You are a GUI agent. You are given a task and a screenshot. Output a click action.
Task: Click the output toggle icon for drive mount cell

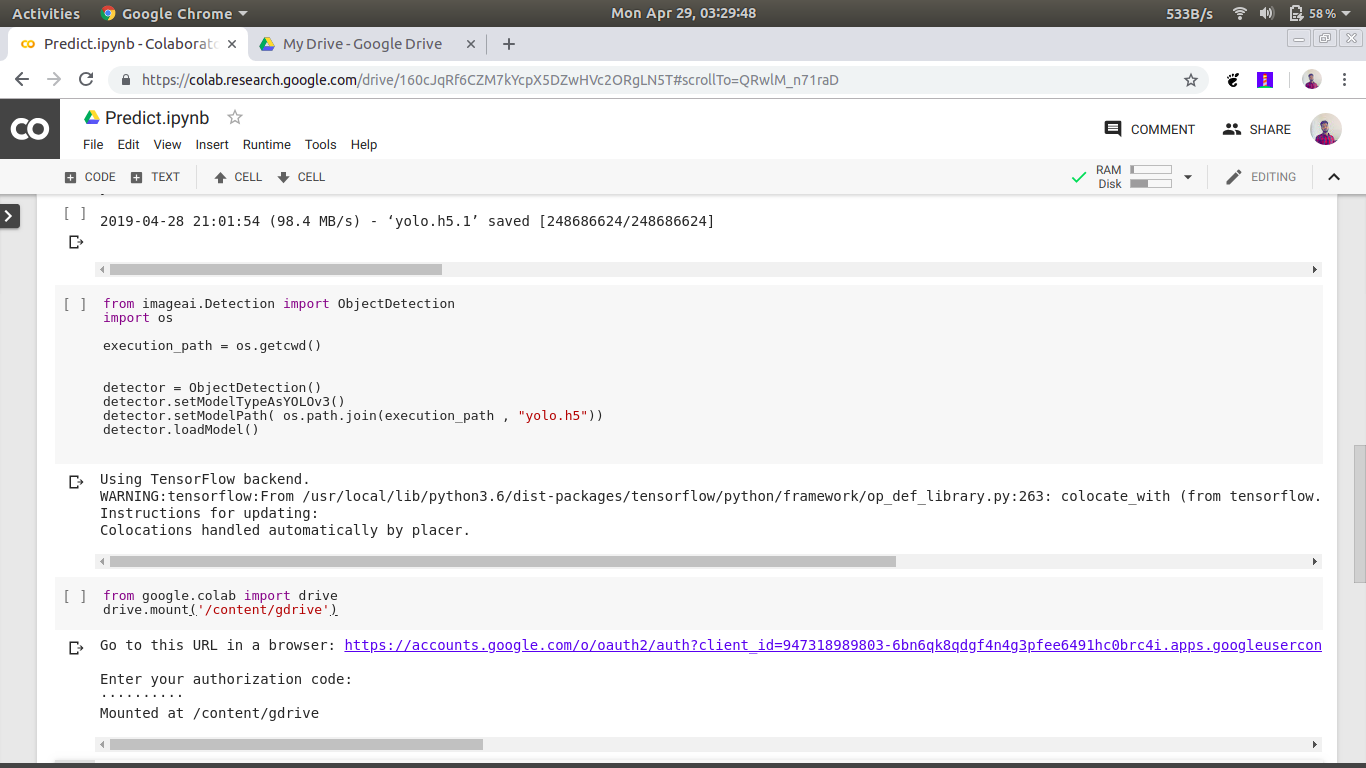(x=76, y=648)
